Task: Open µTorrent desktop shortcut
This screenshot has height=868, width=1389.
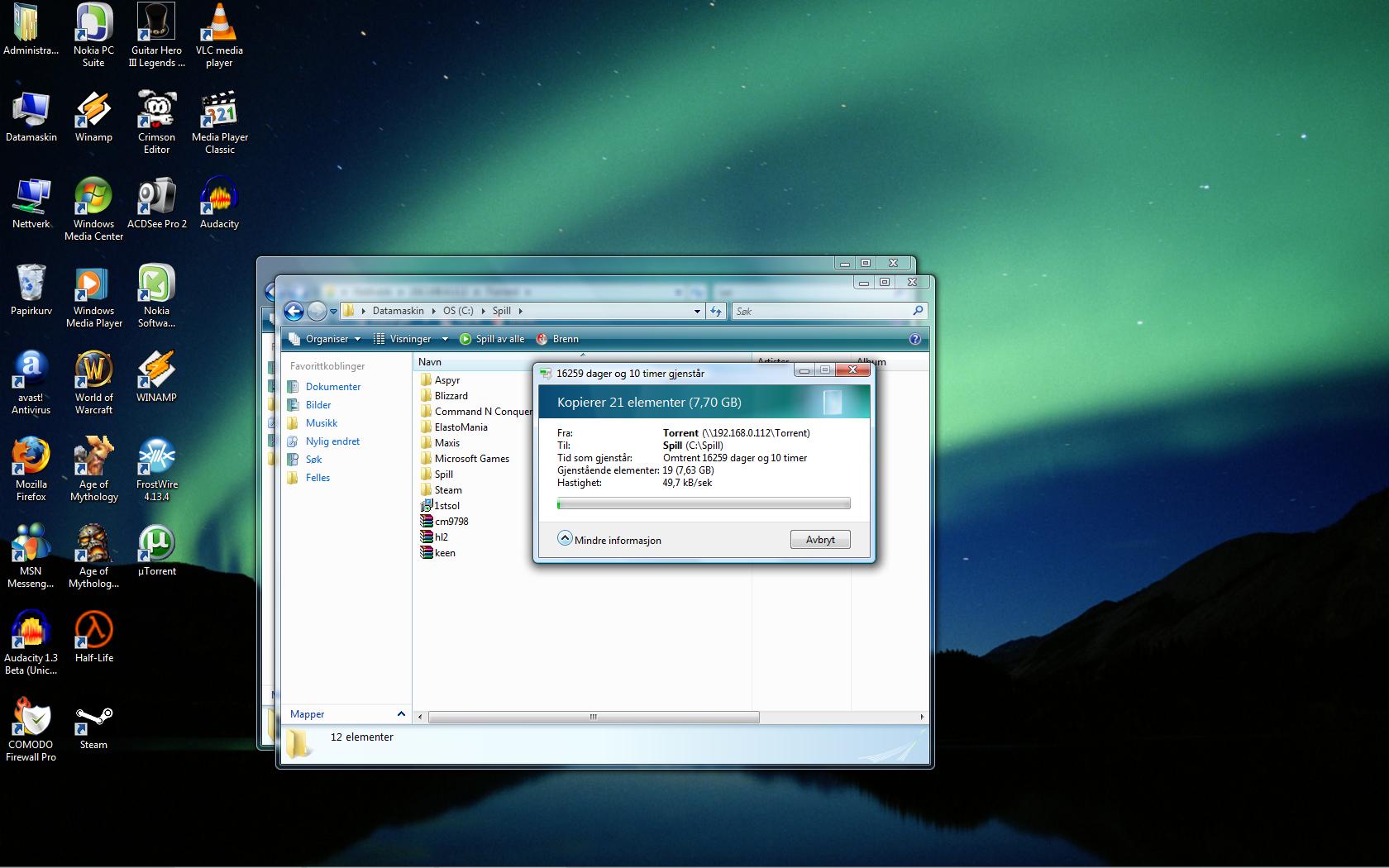Action: pos(156,551)
